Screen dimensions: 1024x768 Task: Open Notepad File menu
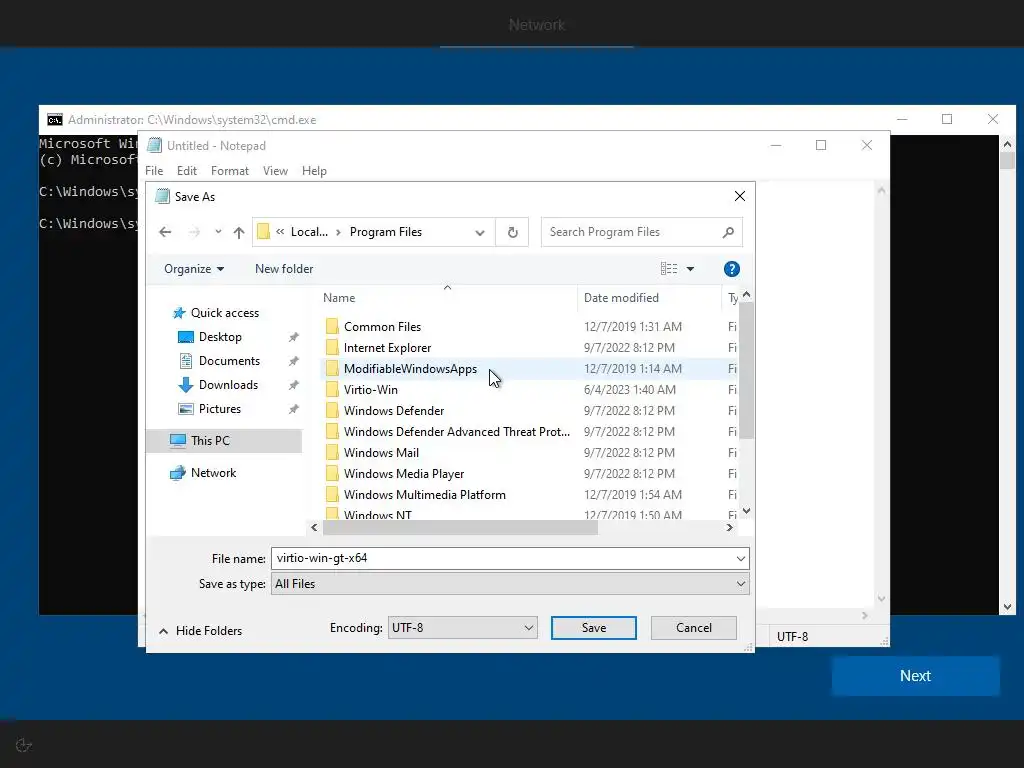point(154,171)
